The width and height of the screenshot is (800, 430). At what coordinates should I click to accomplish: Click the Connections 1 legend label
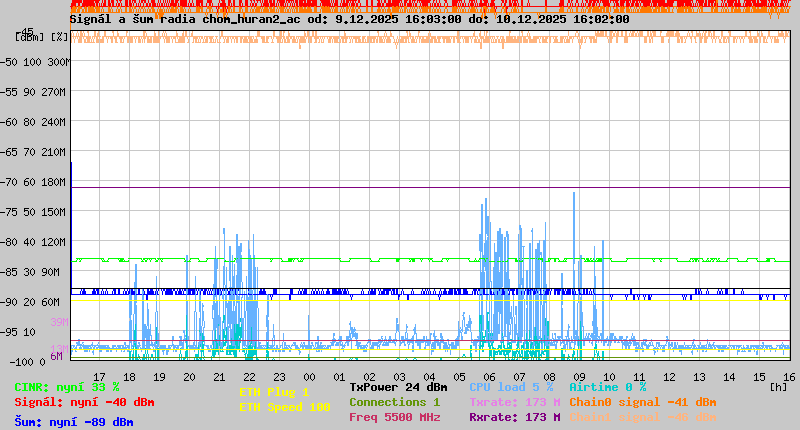(x=394, y=402)
